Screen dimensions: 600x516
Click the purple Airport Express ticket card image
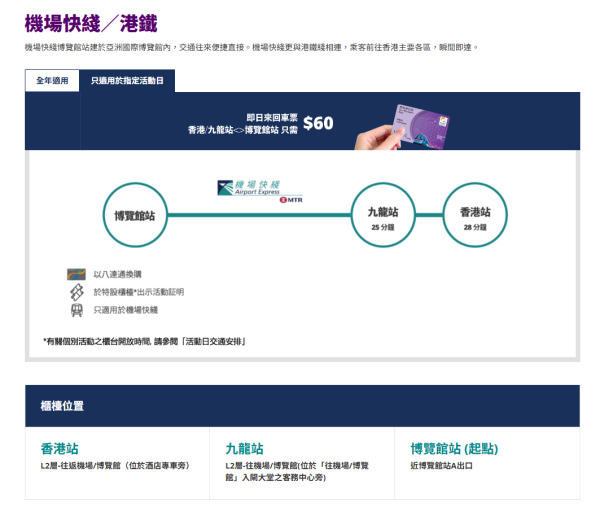click(x=420, y=127)
